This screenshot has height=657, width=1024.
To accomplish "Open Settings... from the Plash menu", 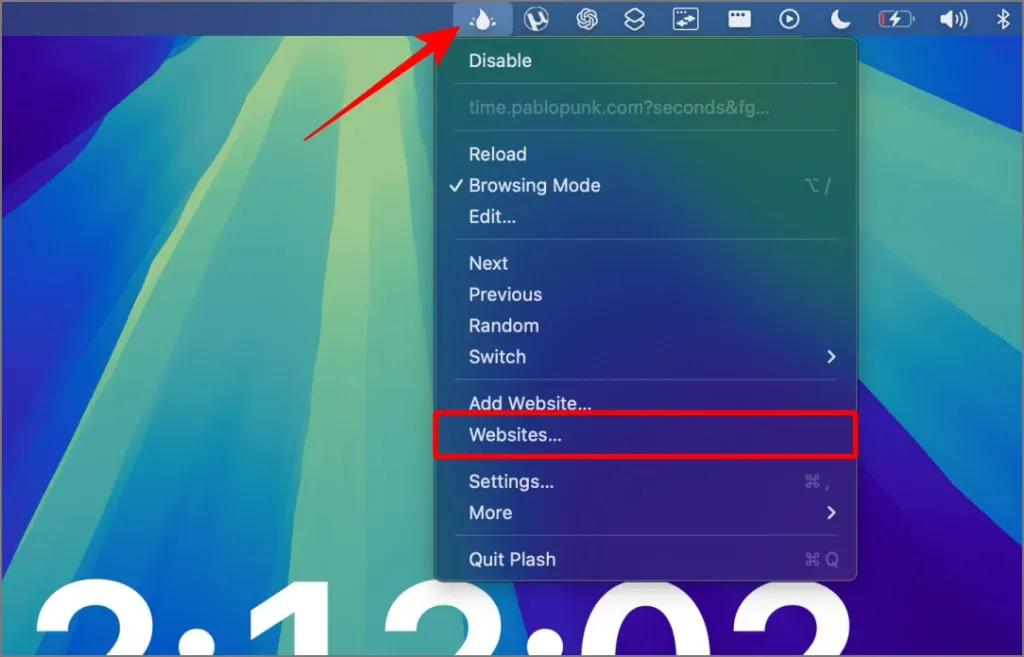I will (646, 482).
